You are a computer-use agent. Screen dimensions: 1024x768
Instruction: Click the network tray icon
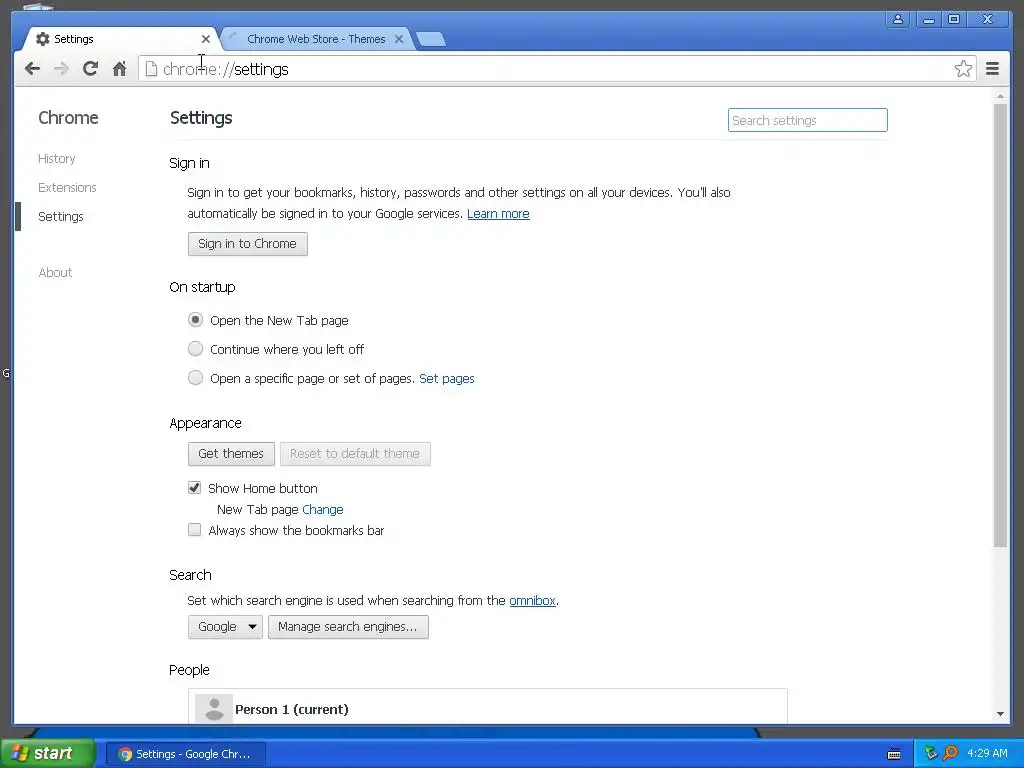tap(931, 753)
